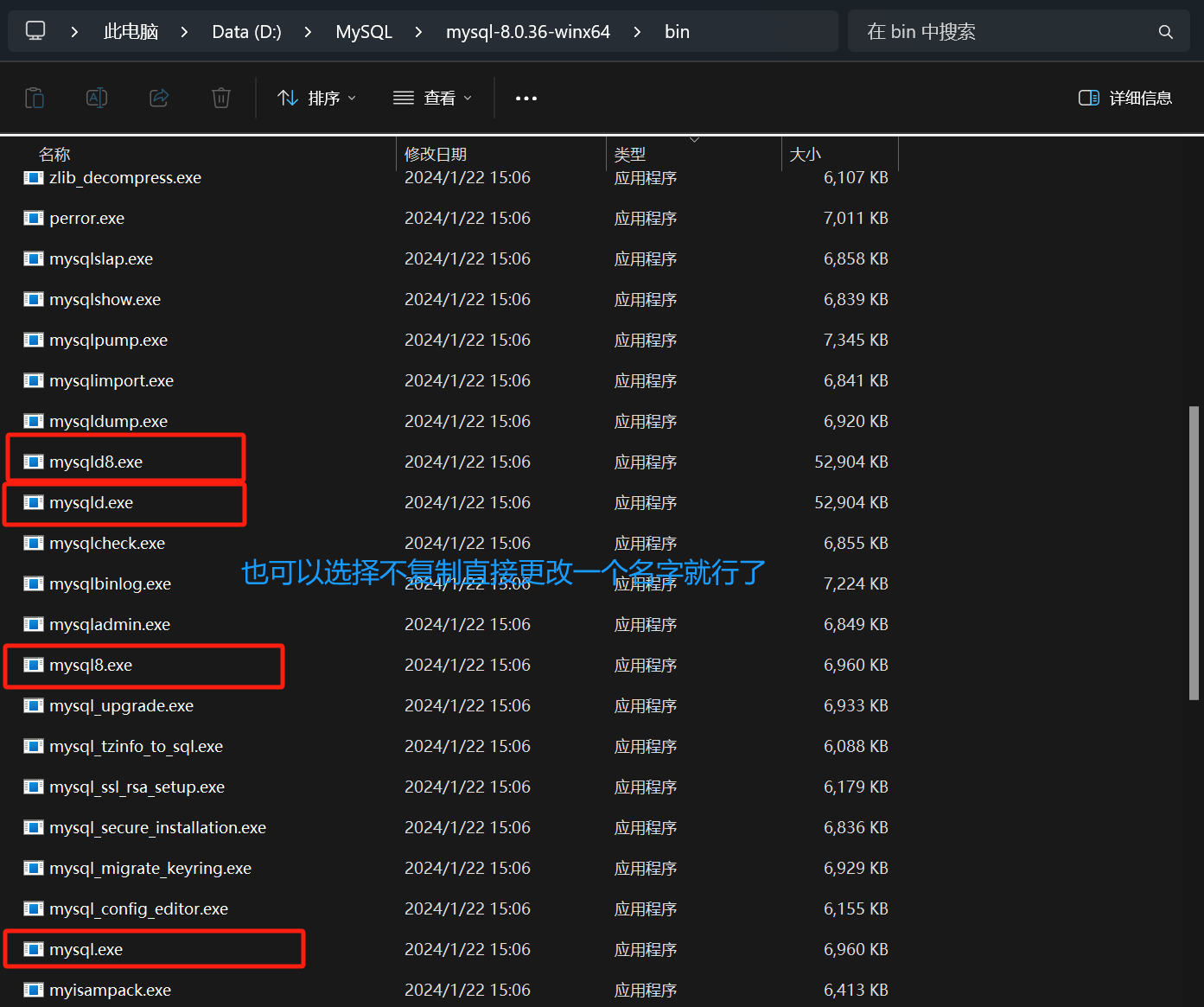Screen dimensions: 1204x1007
Task: Click the mysqlshow.exe file icon
Action: click(34, 300)
